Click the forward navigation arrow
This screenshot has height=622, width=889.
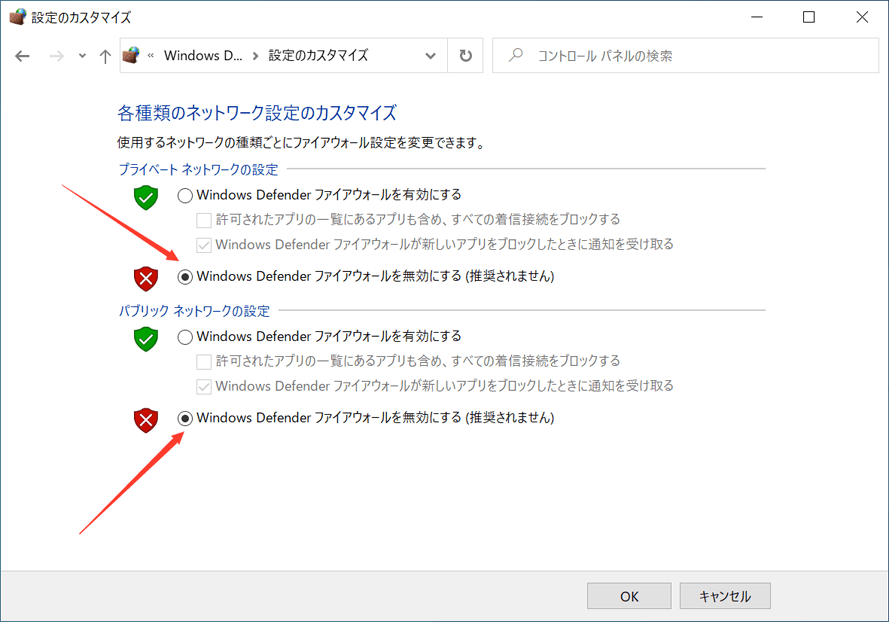pos(56,56)
